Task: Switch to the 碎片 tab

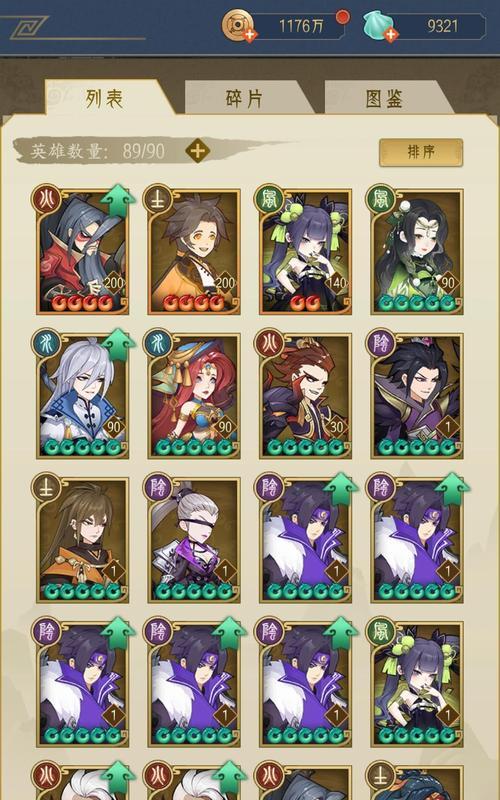Action: (244, 98)
